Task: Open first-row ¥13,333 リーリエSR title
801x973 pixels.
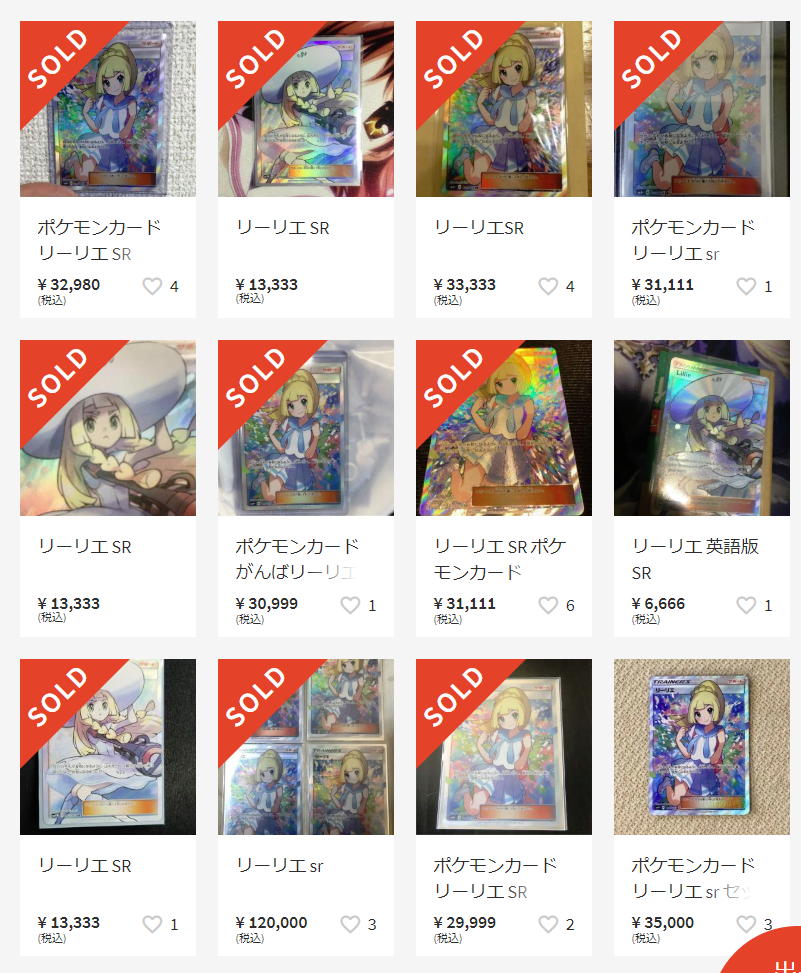Action: coord(283,228)
